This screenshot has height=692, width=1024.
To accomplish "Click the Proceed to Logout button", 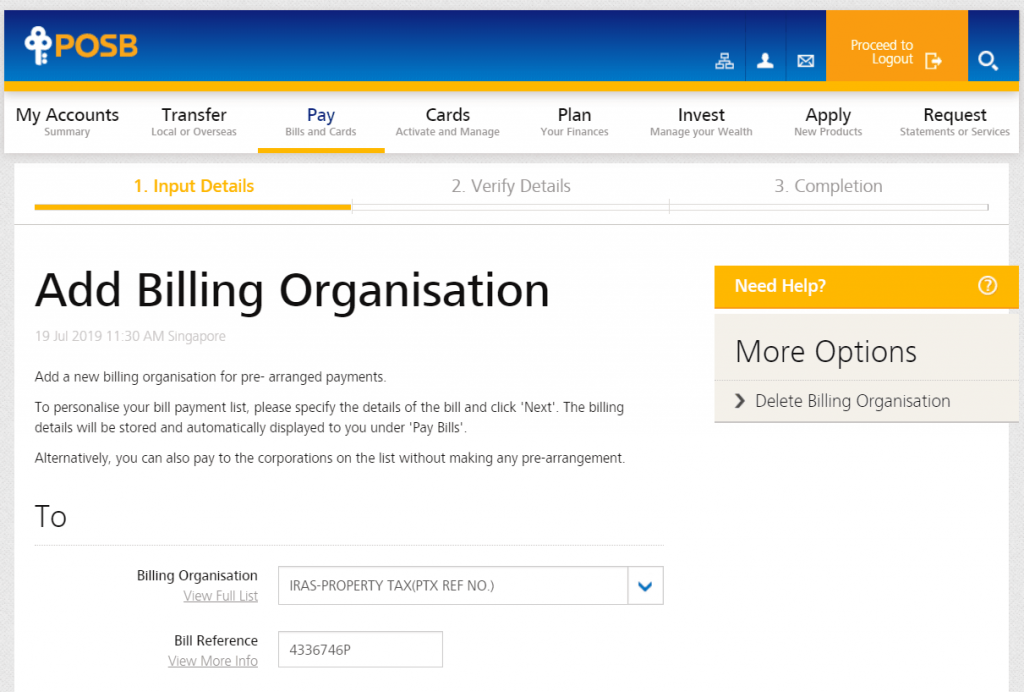I will point(897,46).
